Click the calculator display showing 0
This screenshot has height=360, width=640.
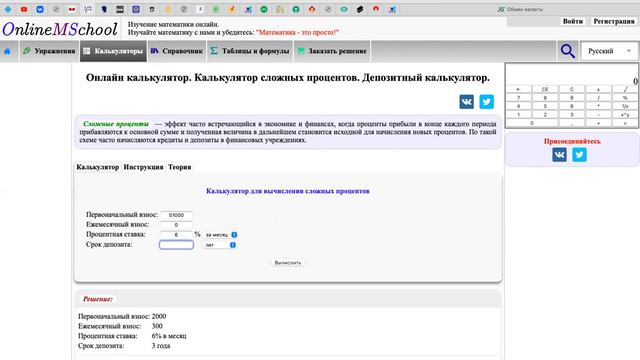pyautogui.click(x=572, y=74)
